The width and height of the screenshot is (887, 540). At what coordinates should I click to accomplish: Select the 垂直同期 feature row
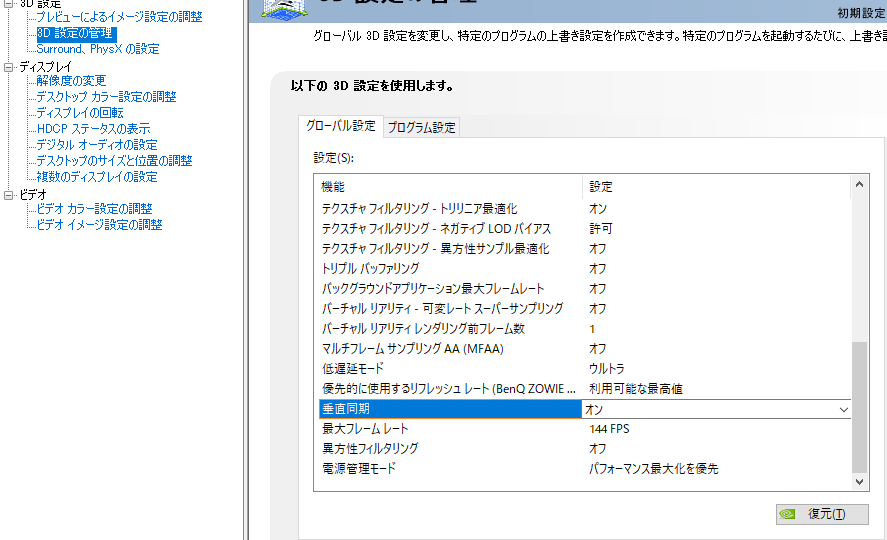coord(450,409)
